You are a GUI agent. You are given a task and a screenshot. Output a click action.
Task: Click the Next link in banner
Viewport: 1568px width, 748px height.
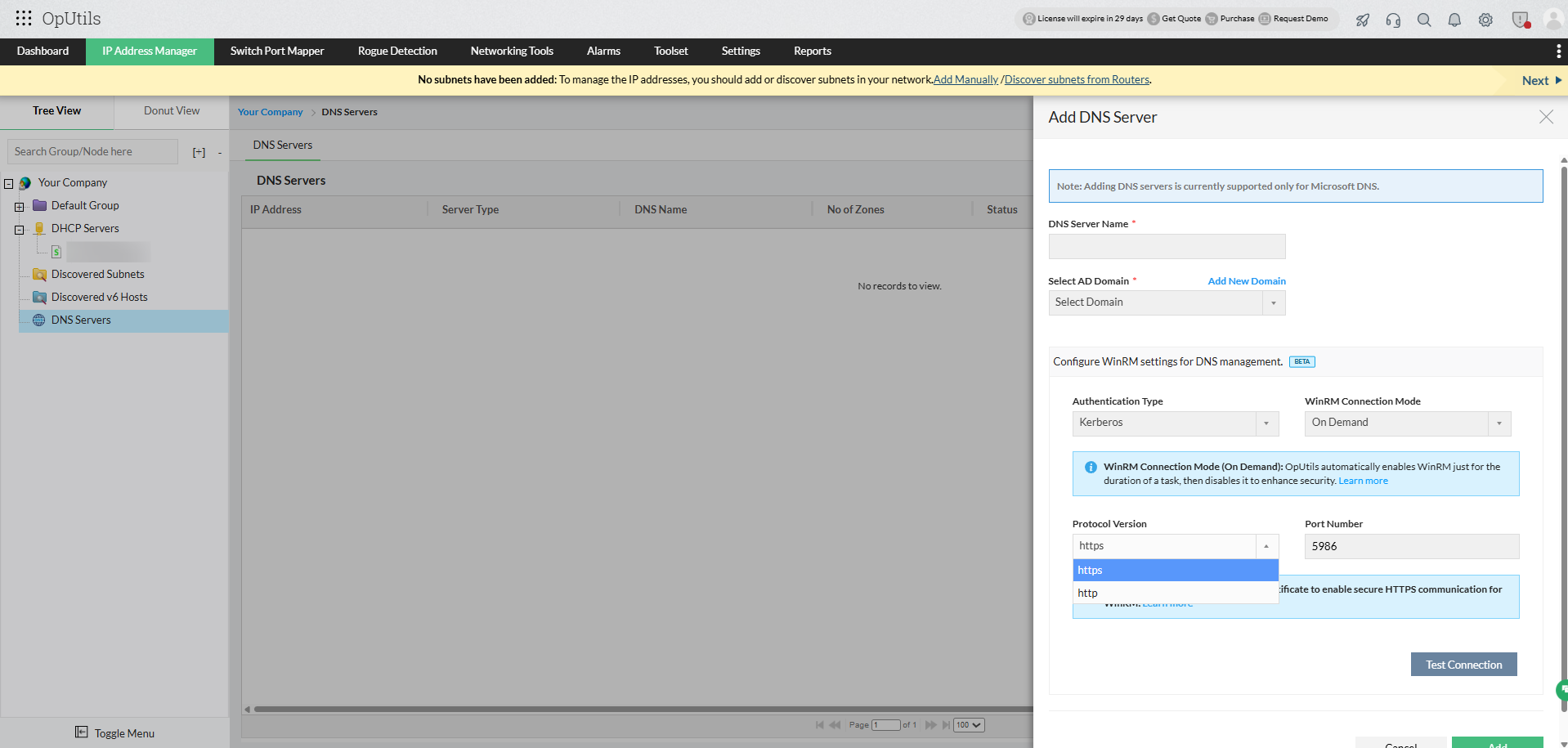1542,81
